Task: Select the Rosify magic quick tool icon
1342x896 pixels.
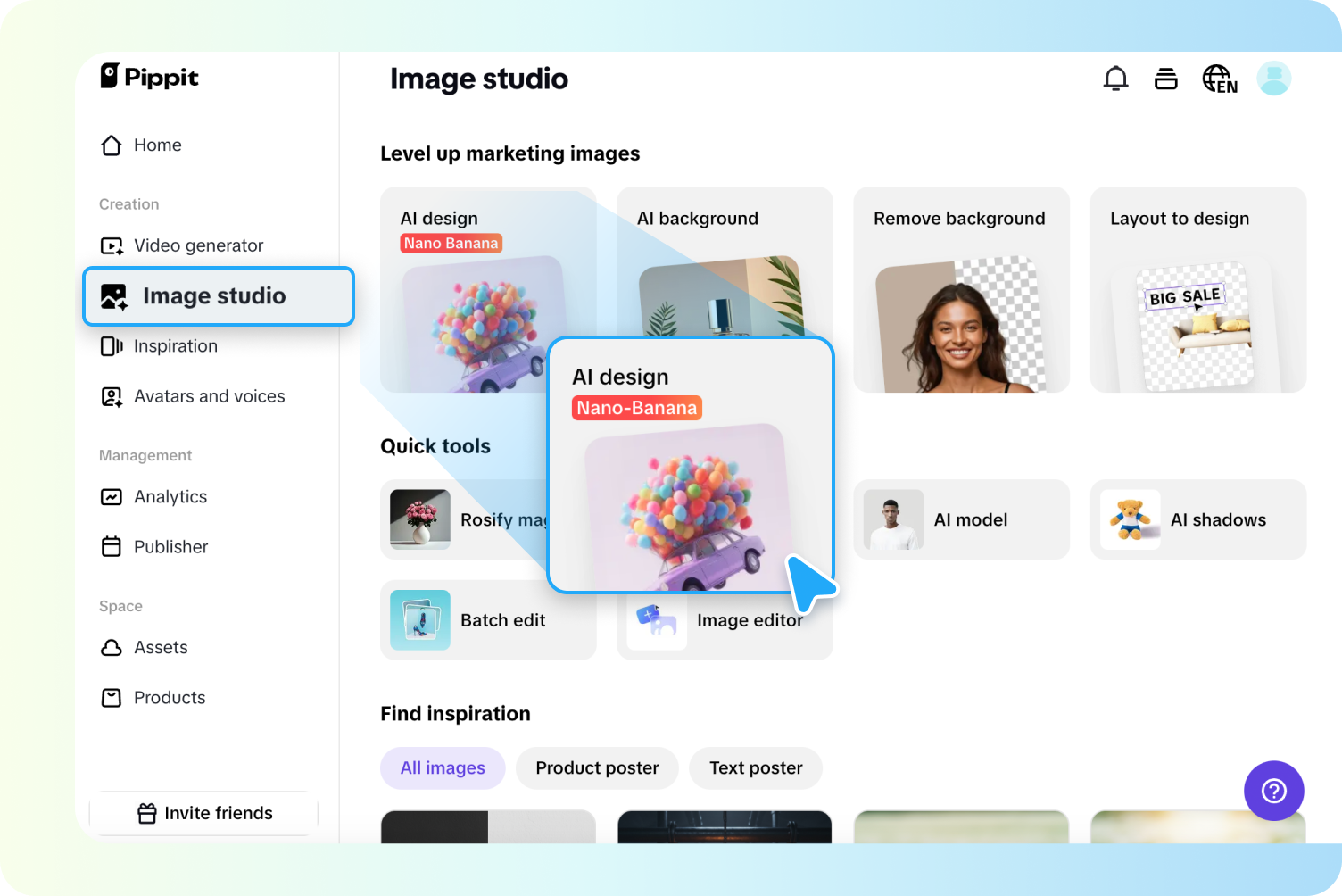Action: (418, 519)
